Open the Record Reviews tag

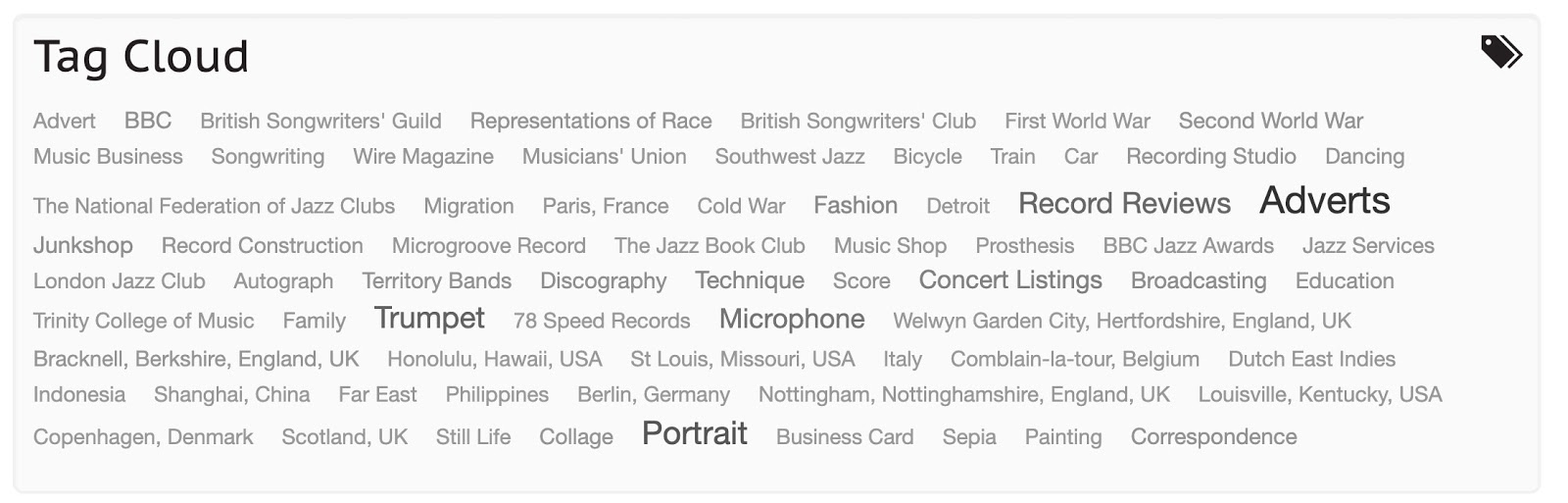point(1124,203)
